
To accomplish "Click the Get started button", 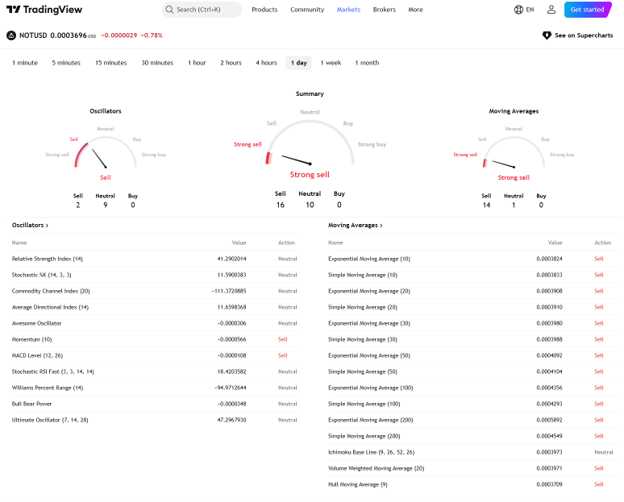I will 587,10.
